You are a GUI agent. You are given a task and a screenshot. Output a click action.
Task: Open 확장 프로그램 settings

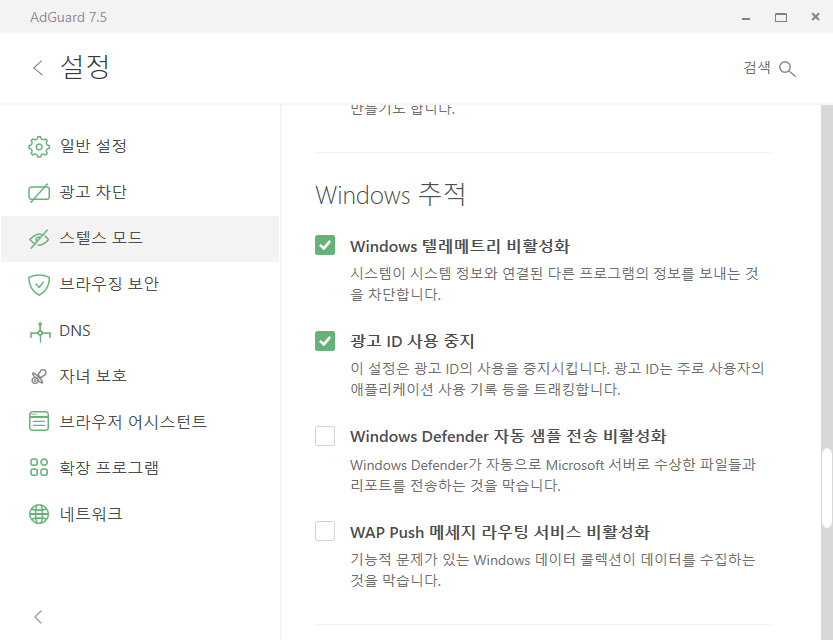[x=140, y=468]
